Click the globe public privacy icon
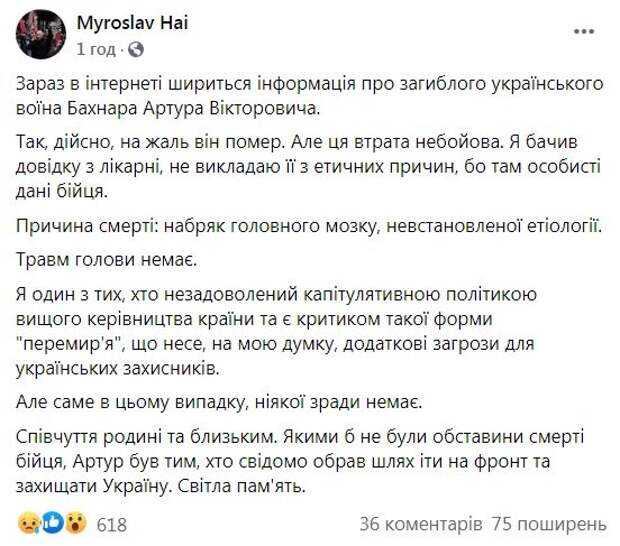The width and height of the screenshot is (620, 546). [137, 48]
